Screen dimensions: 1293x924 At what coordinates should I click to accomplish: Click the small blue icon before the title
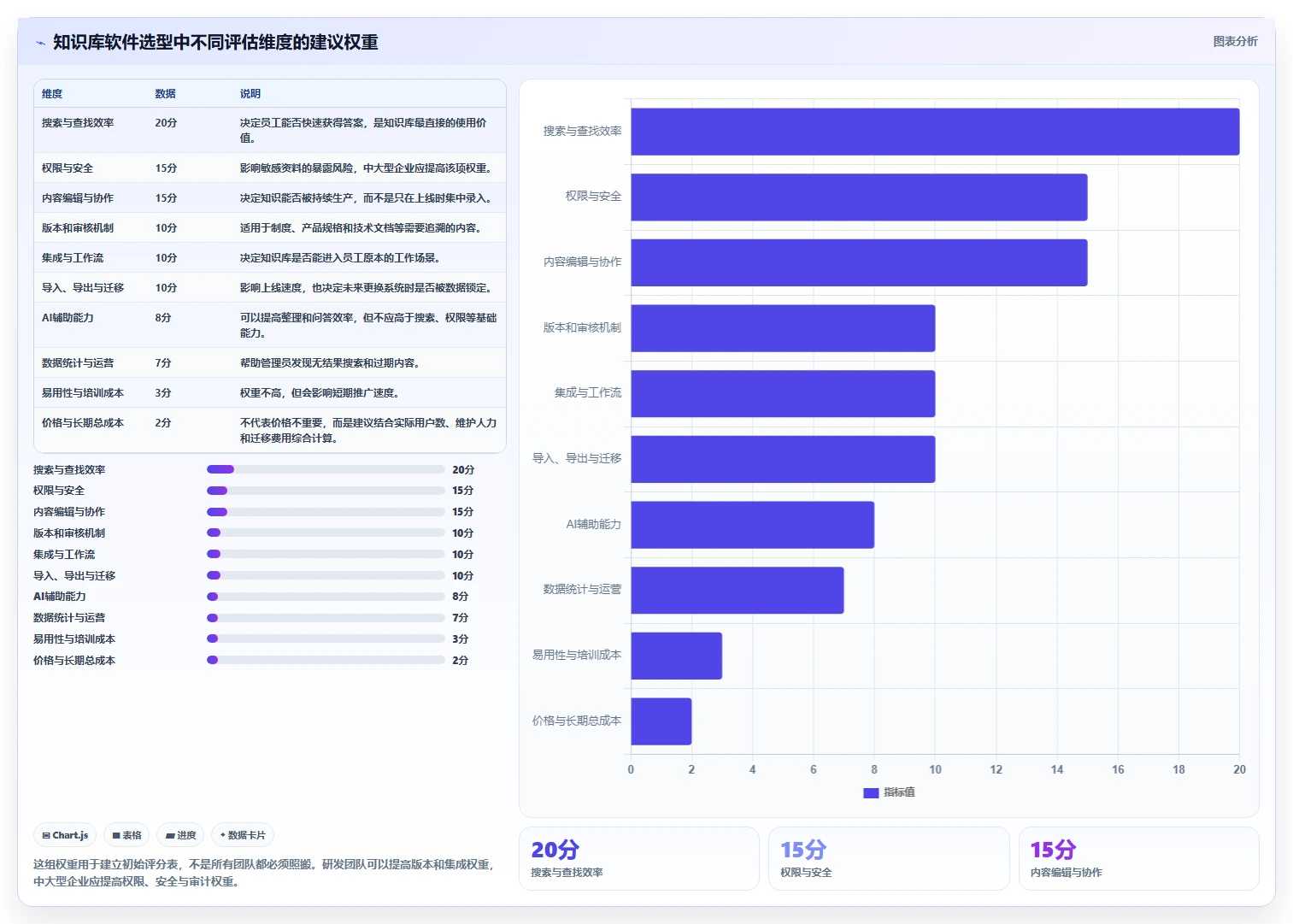(40, 43)
